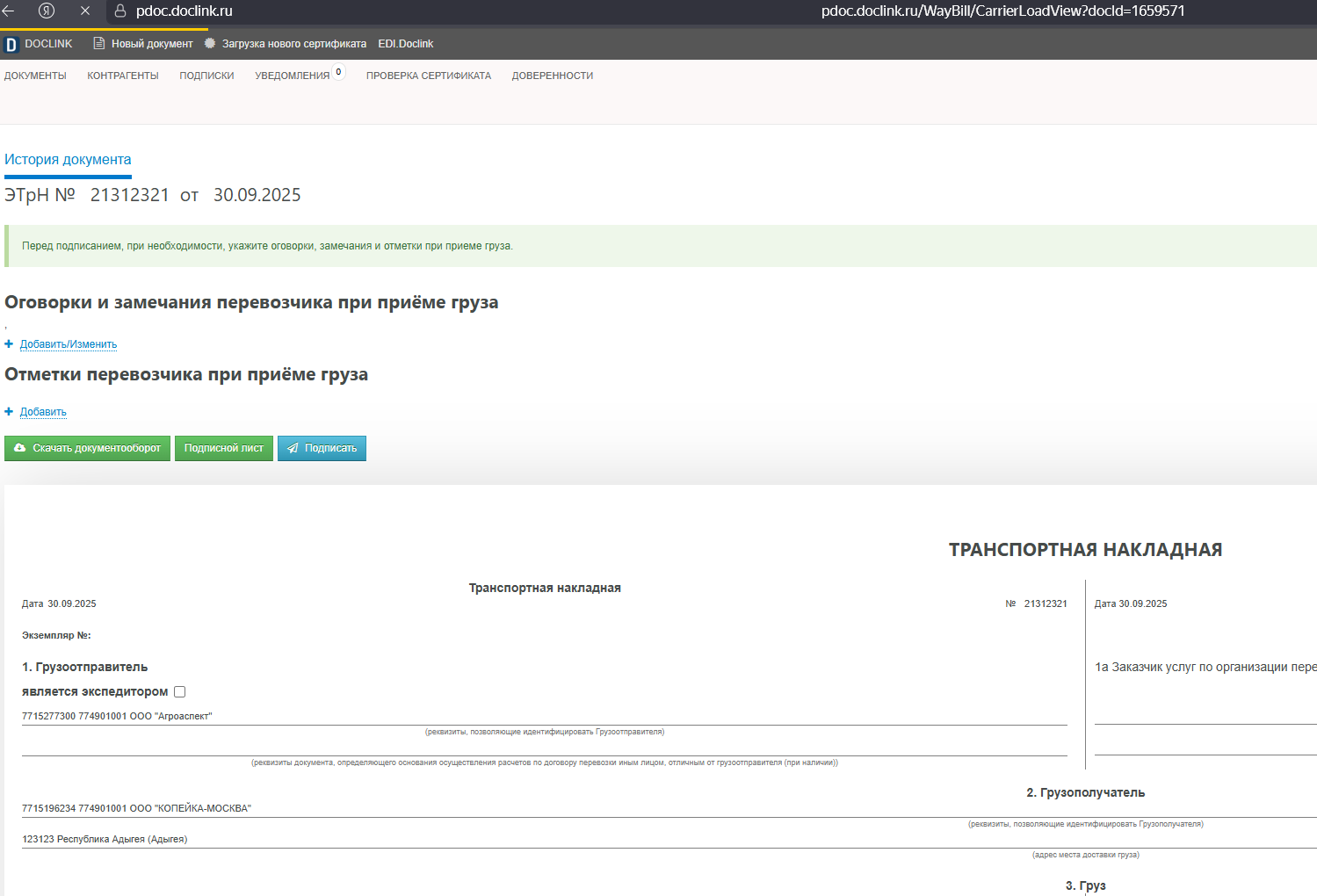Click shipper text '7715277300 774901001 ООО "Агроаспект"'
This screenshot has width=1317, height=896.
117,716
